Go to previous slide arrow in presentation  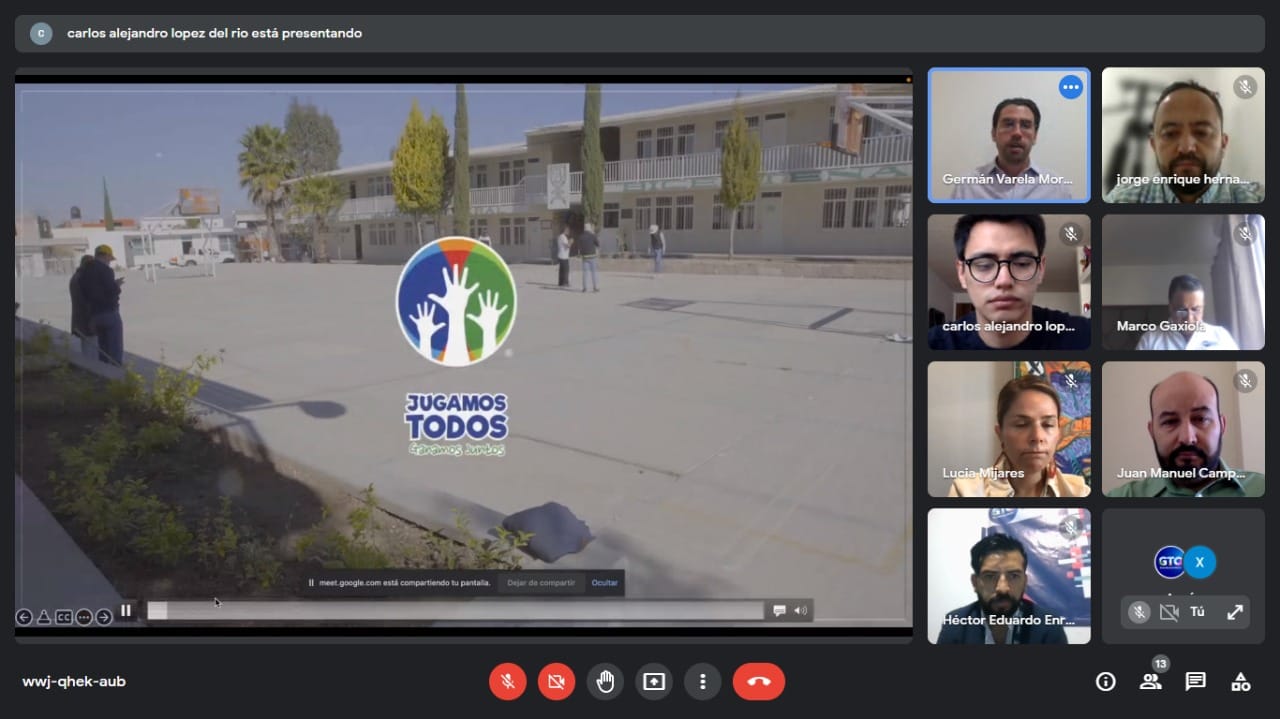[x=24, y=617]
